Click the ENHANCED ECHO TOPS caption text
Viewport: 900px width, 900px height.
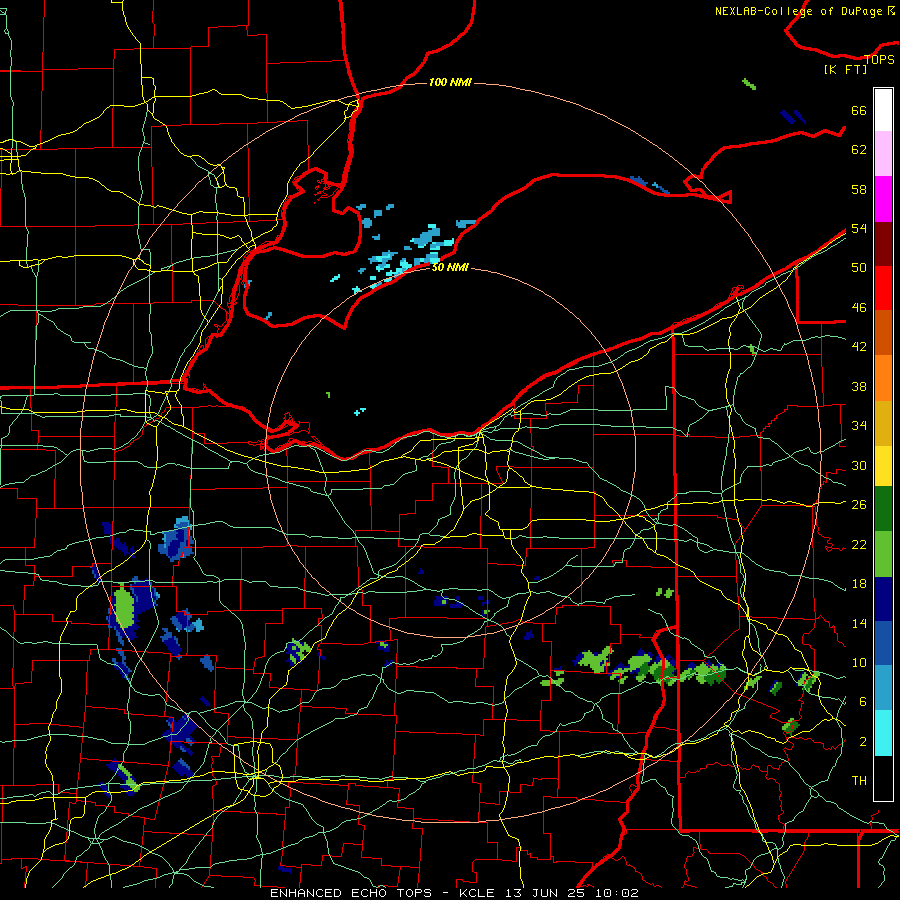point(351,893)
